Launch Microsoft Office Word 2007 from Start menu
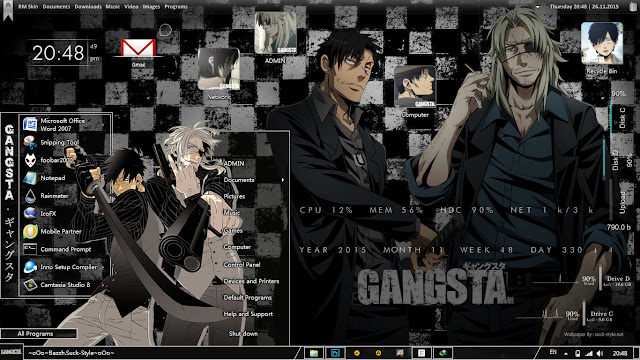 coord(64,124)
